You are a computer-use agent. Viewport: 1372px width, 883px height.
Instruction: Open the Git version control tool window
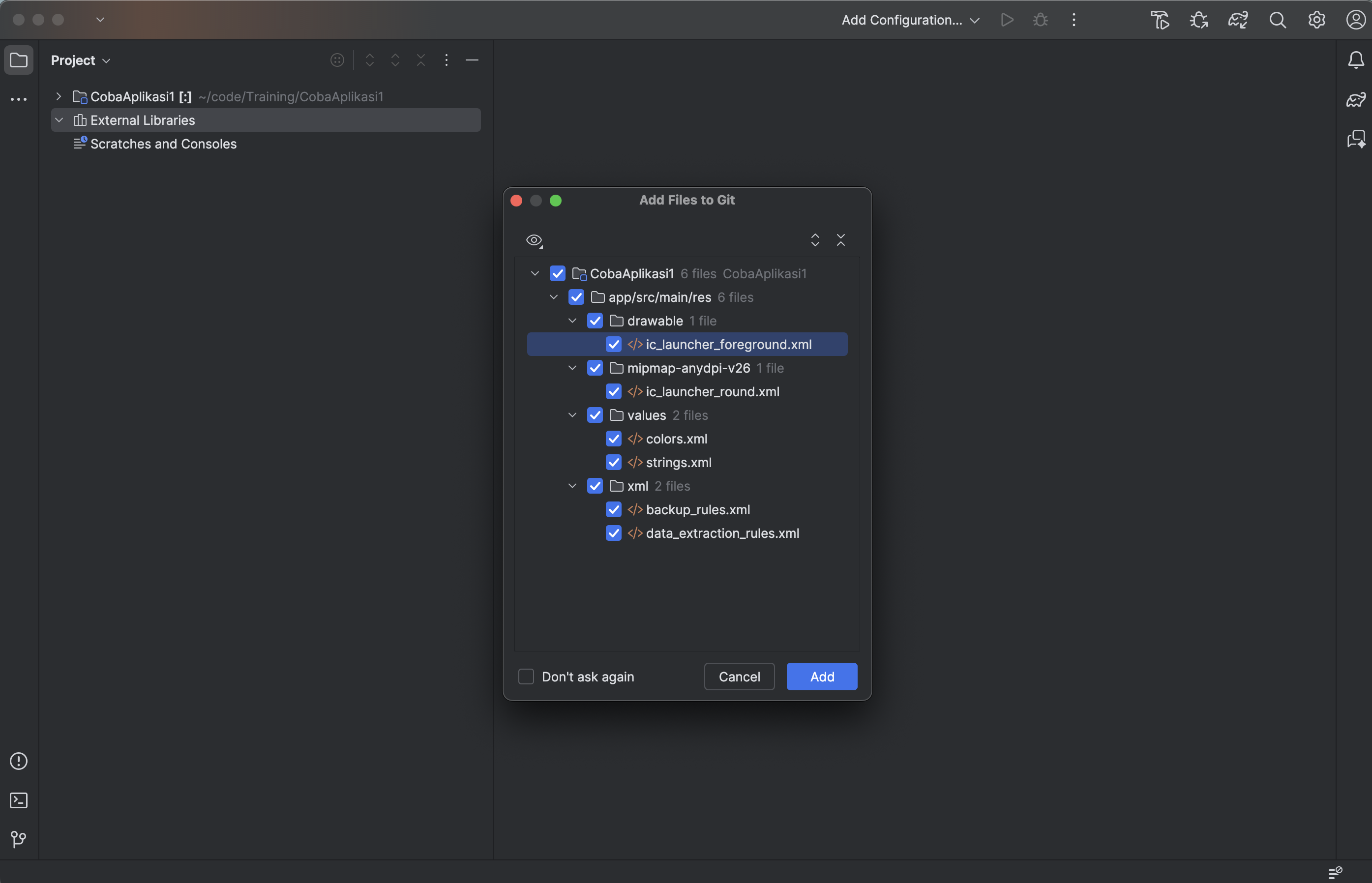pos(18,839)
